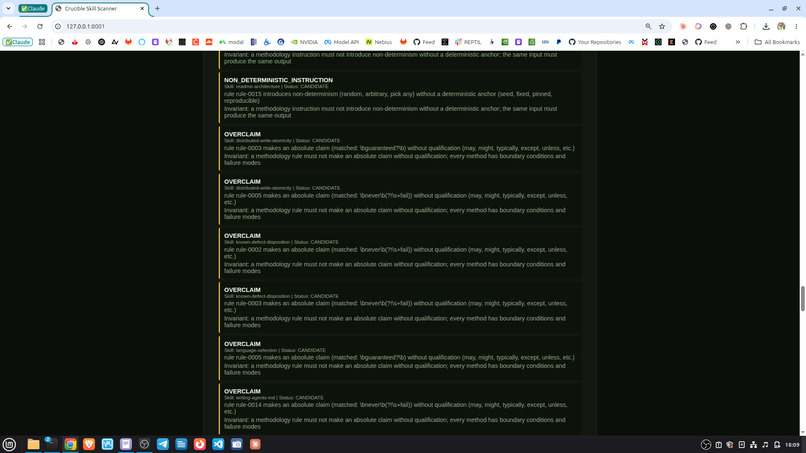Open the terminal from the taskbar
This screenshot has width=806, height=453.
click(52, 444)
